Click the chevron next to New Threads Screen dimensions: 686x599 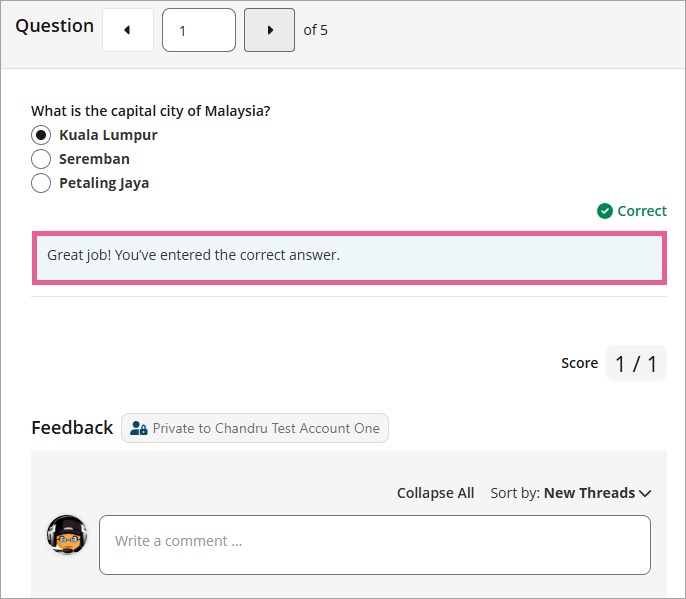pos(645,493)
